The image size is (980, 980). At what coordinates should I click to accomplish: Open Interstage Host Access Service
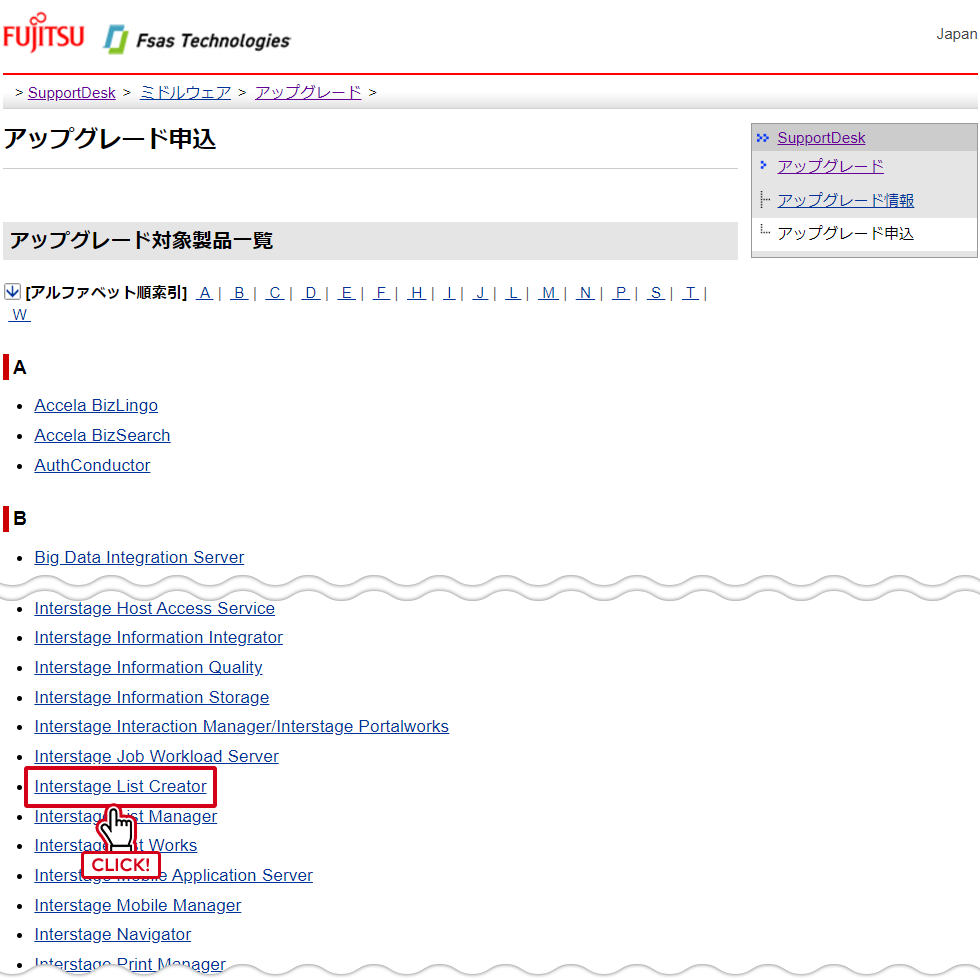(155, 608)
